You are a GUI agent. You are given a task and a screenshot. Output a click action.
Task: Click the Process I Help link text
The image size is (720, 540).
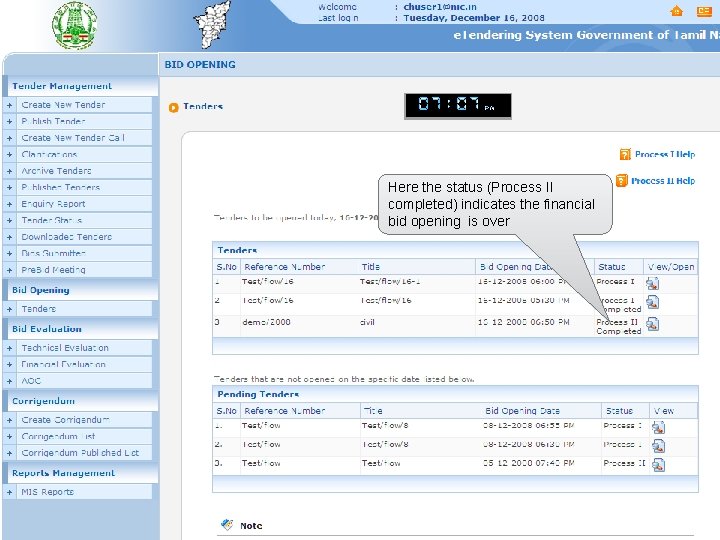665,154
